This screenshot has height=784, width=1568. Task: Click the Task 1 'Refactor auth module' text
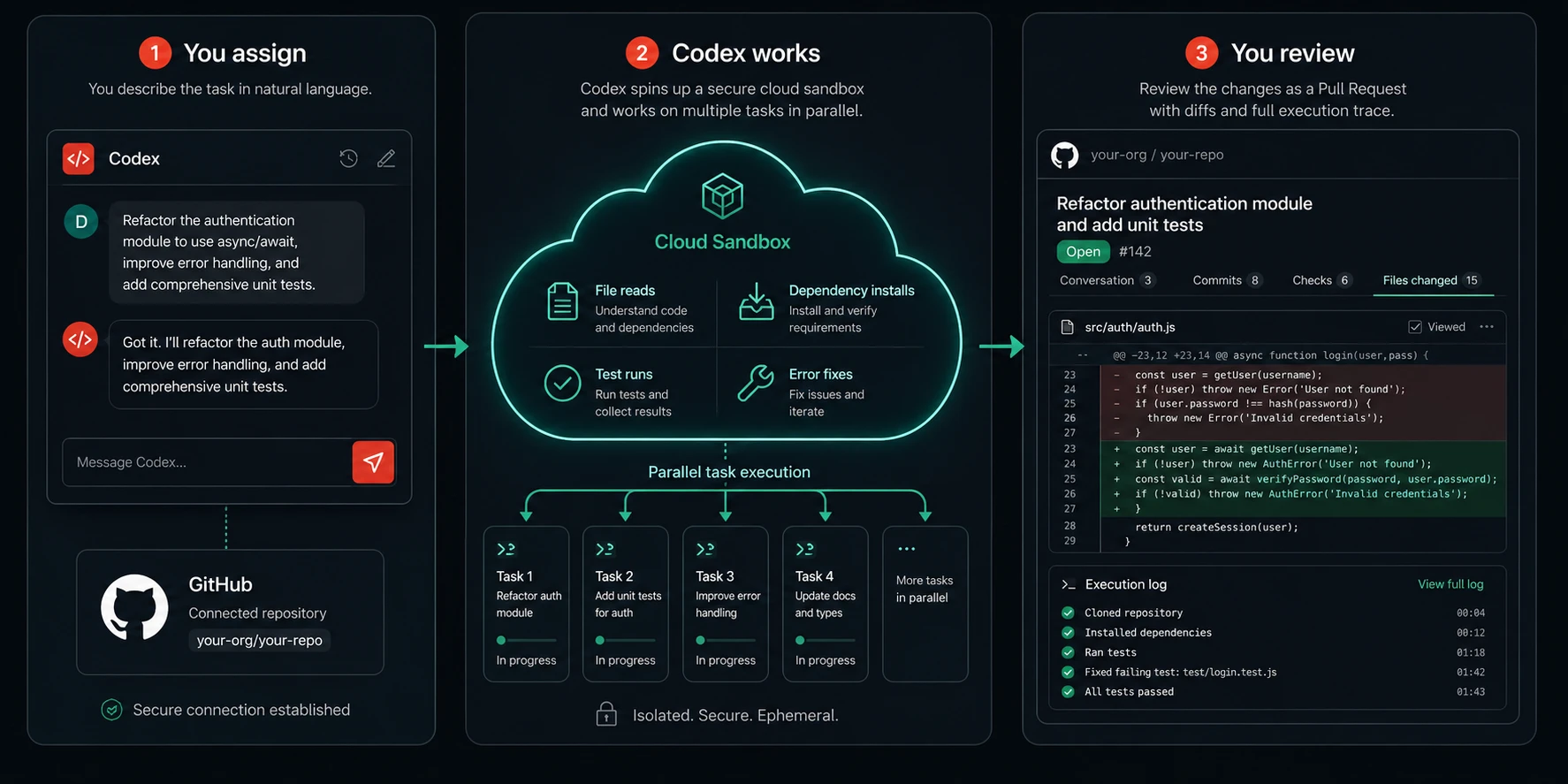click(x=529, y=605)
